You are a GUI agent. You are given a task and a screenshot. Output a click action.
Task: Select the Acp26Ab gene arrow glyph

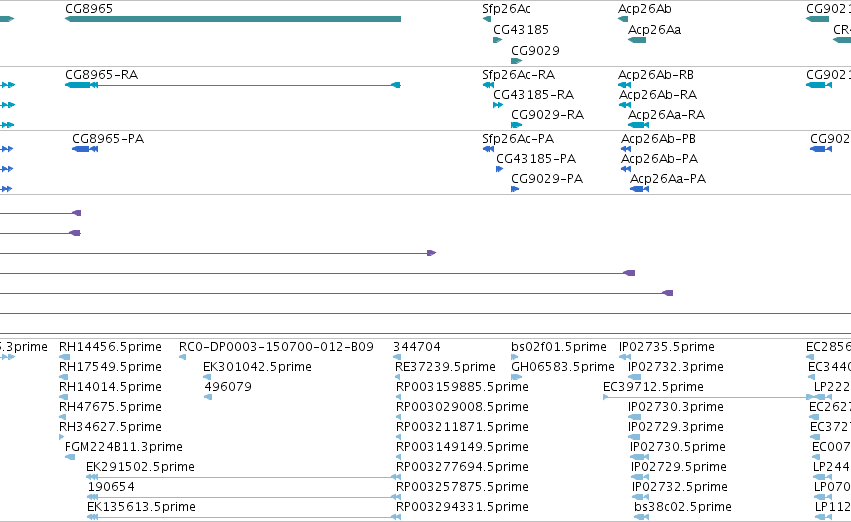click(x=623, y=19)
